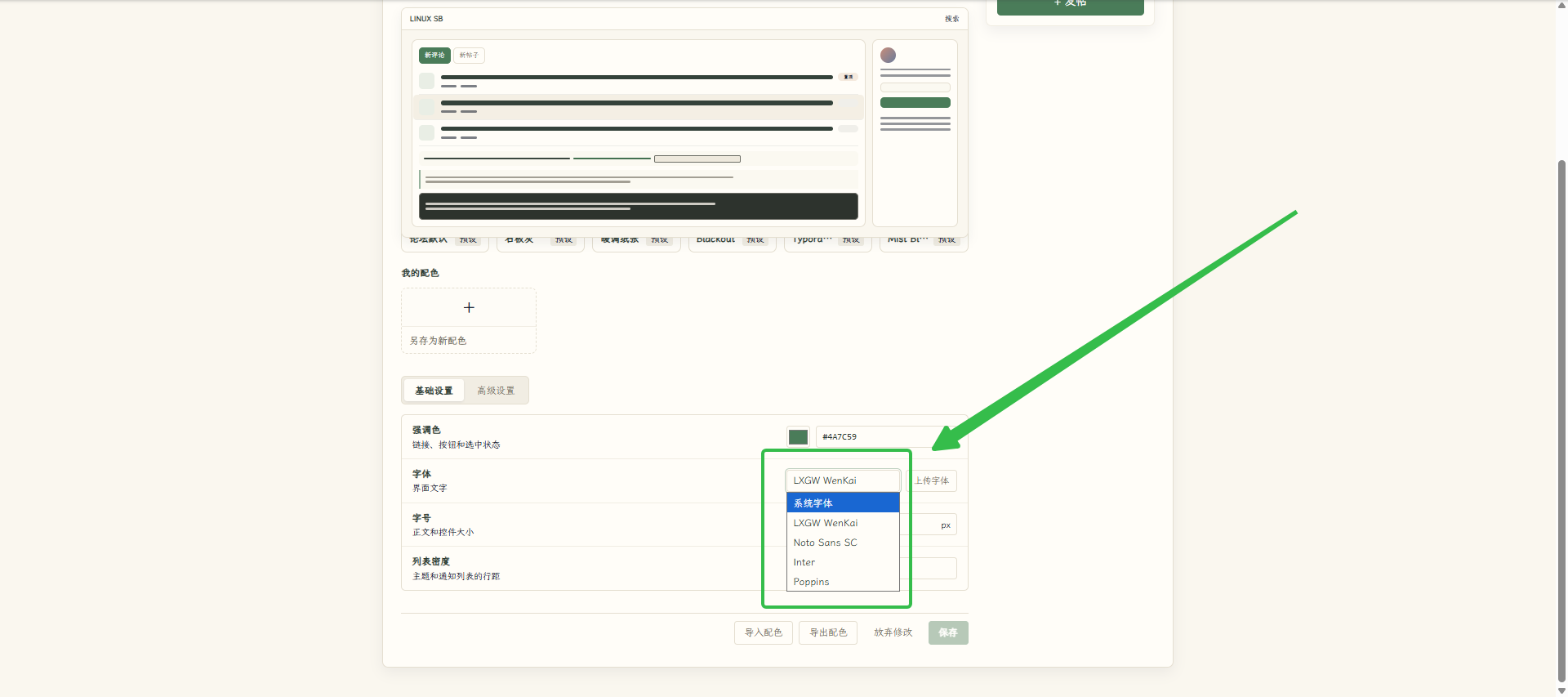The image size is (1568, 697).
Task: Choose Poppins from the font list
Action: 843,582
